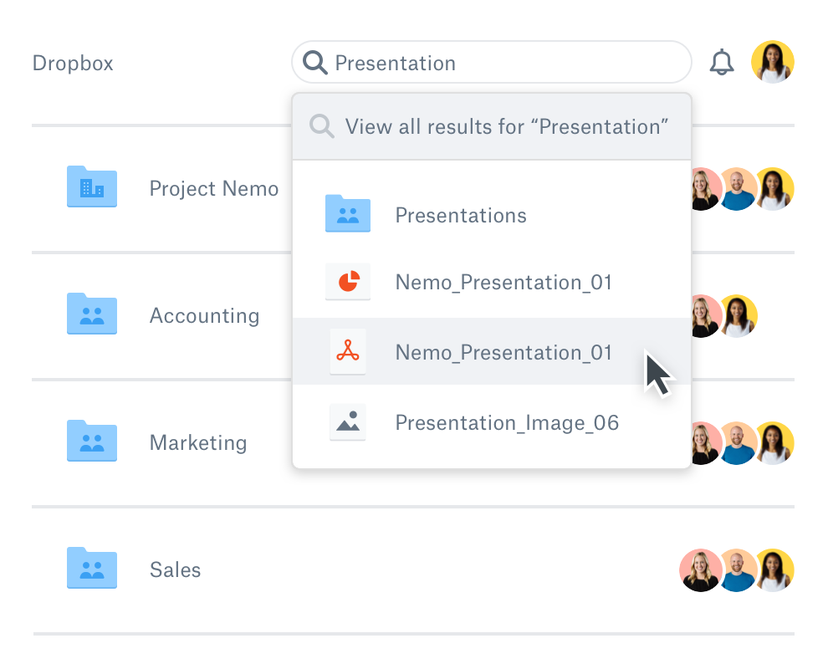The height and width of the screenshot is (669, 828).
Task: Open the Sales shared folder icon
Action: 92,568
